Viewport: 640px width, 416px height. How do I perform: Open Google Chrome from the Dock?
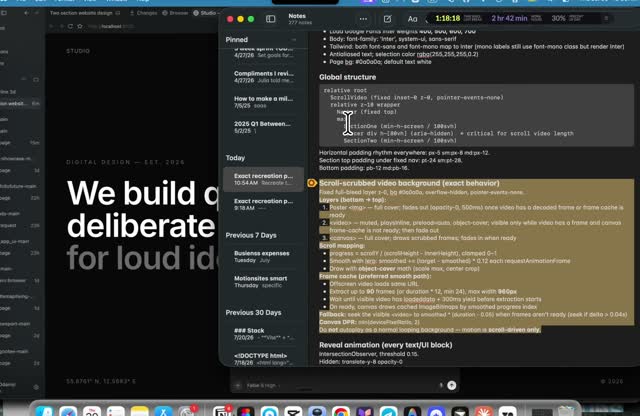(341, 411)
